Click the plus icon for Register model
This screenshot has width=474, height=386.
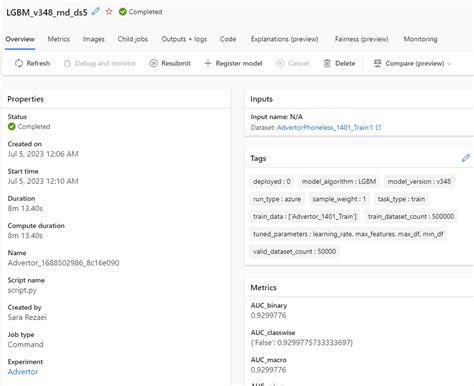[x=208, y=63]
